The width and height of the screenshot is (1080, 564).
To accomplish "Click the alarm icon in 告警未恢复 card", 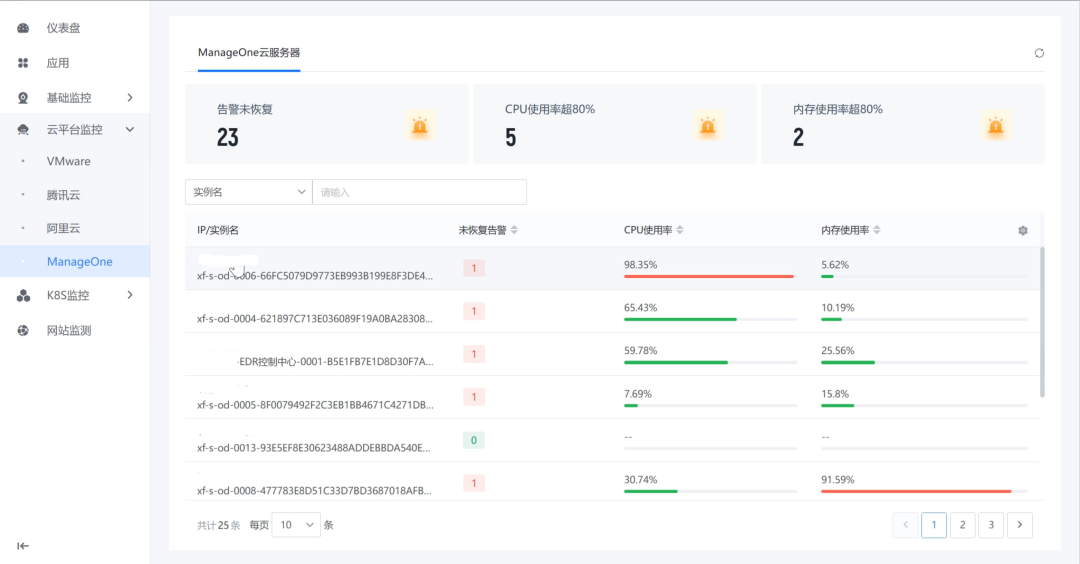I will click(x=419, y=126).
